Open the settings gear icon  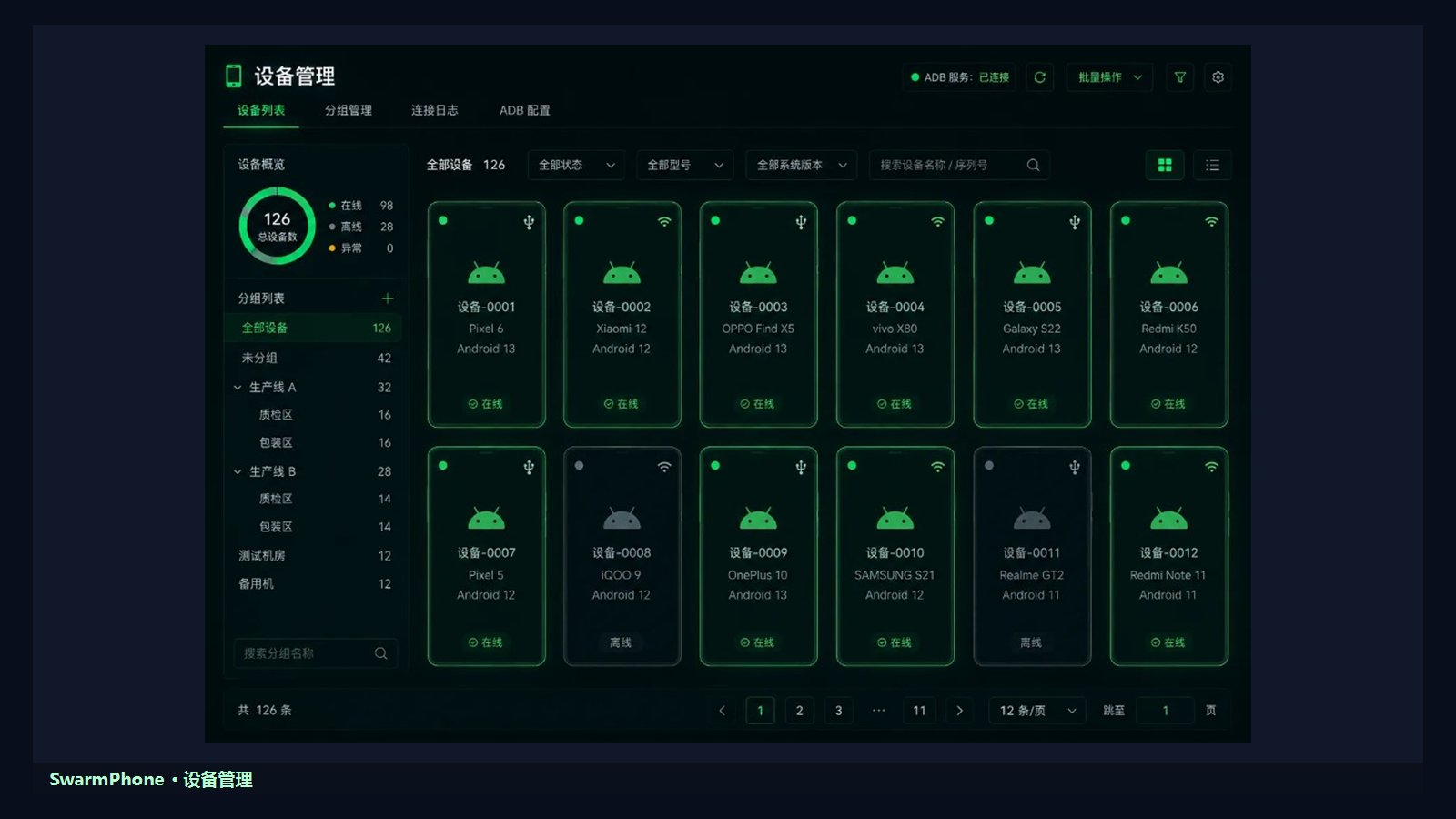[x=1218, y=77]
